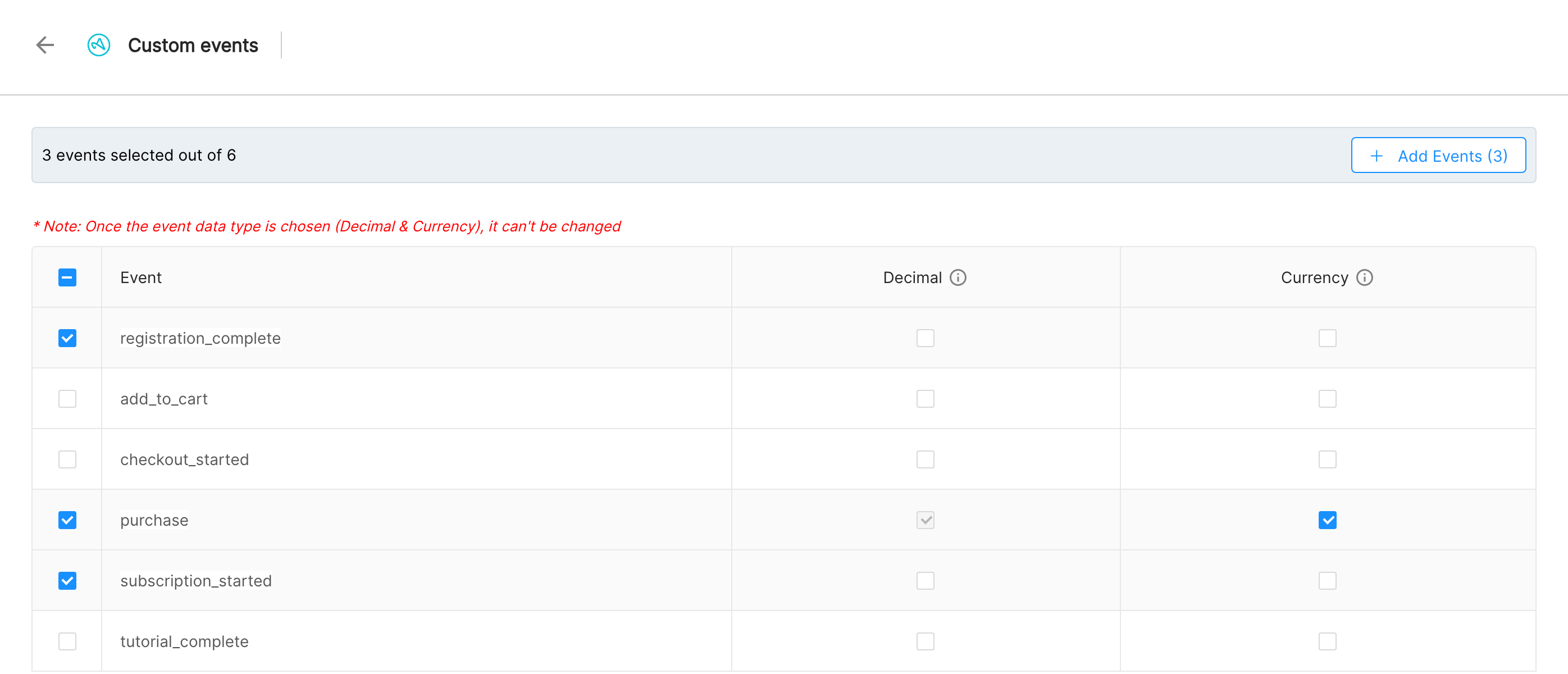Enable Decimal for checkout_started
This screenshot has height=674, width=1568.
tap(925, 459)
